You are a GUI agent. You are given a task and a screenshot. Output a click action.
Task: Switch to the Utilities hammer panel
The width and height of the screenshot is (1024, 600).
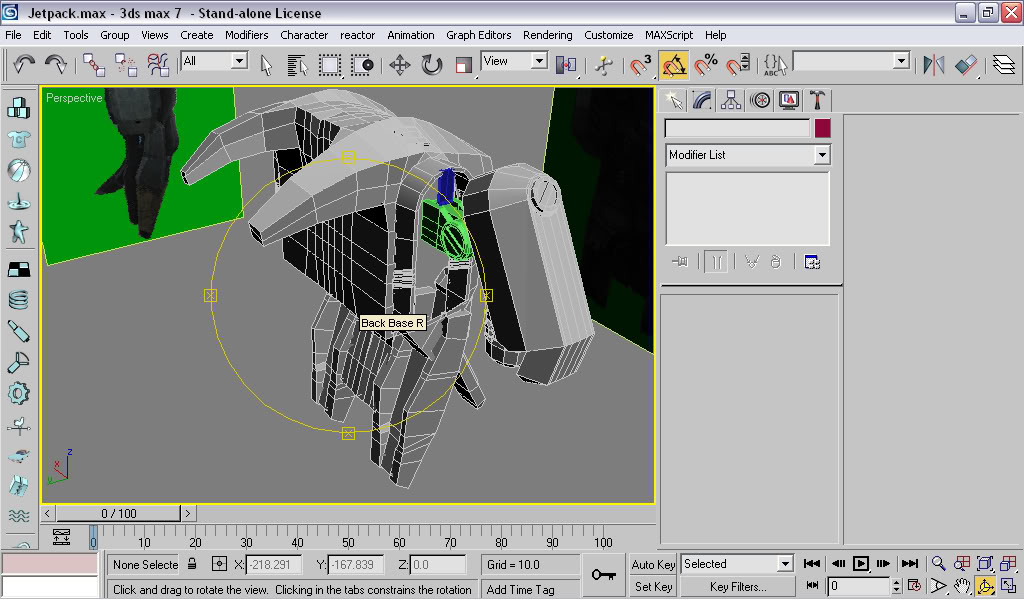(x=817, y=100)
